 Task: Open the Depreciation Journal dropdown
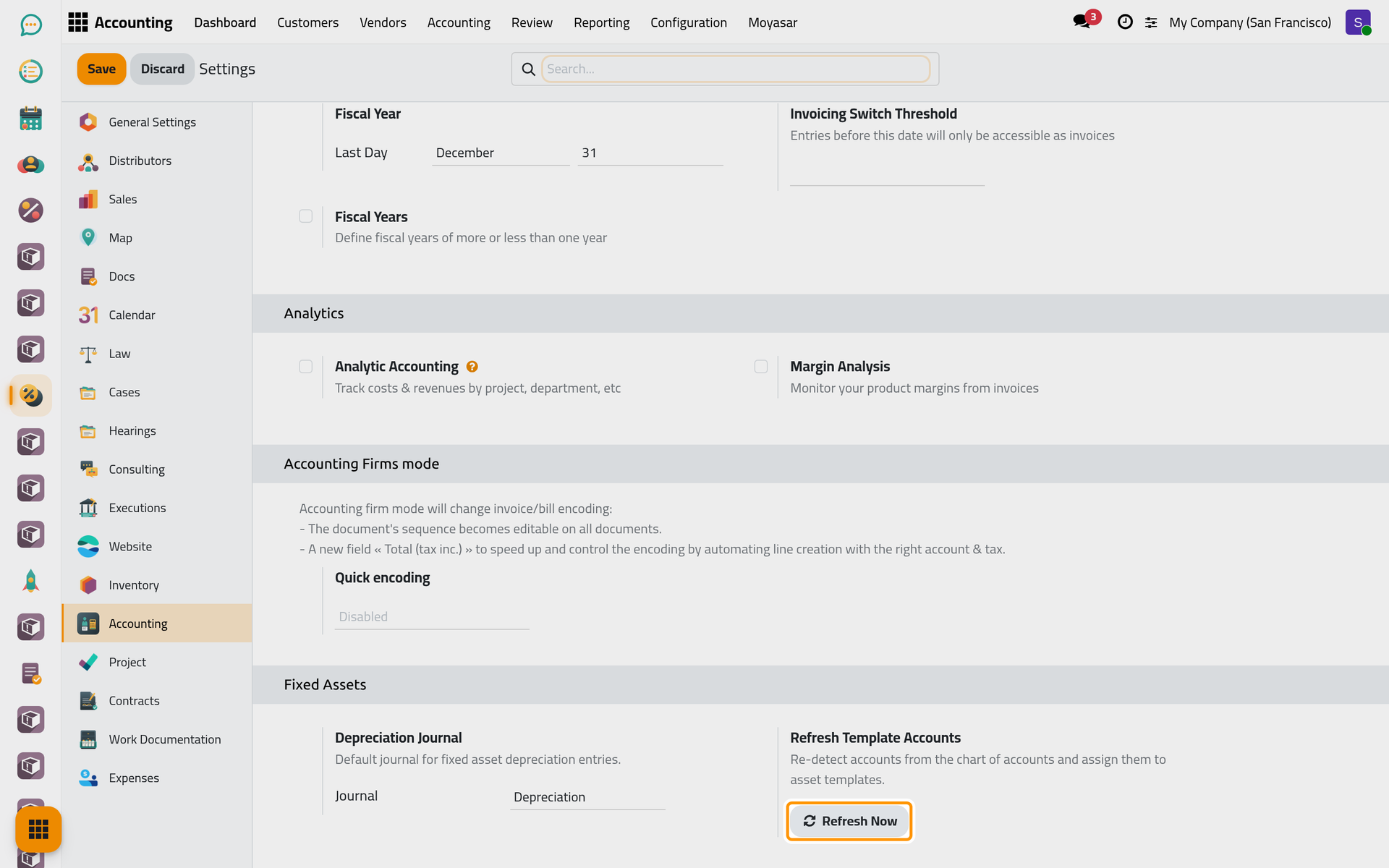click(x=587, y=797)
